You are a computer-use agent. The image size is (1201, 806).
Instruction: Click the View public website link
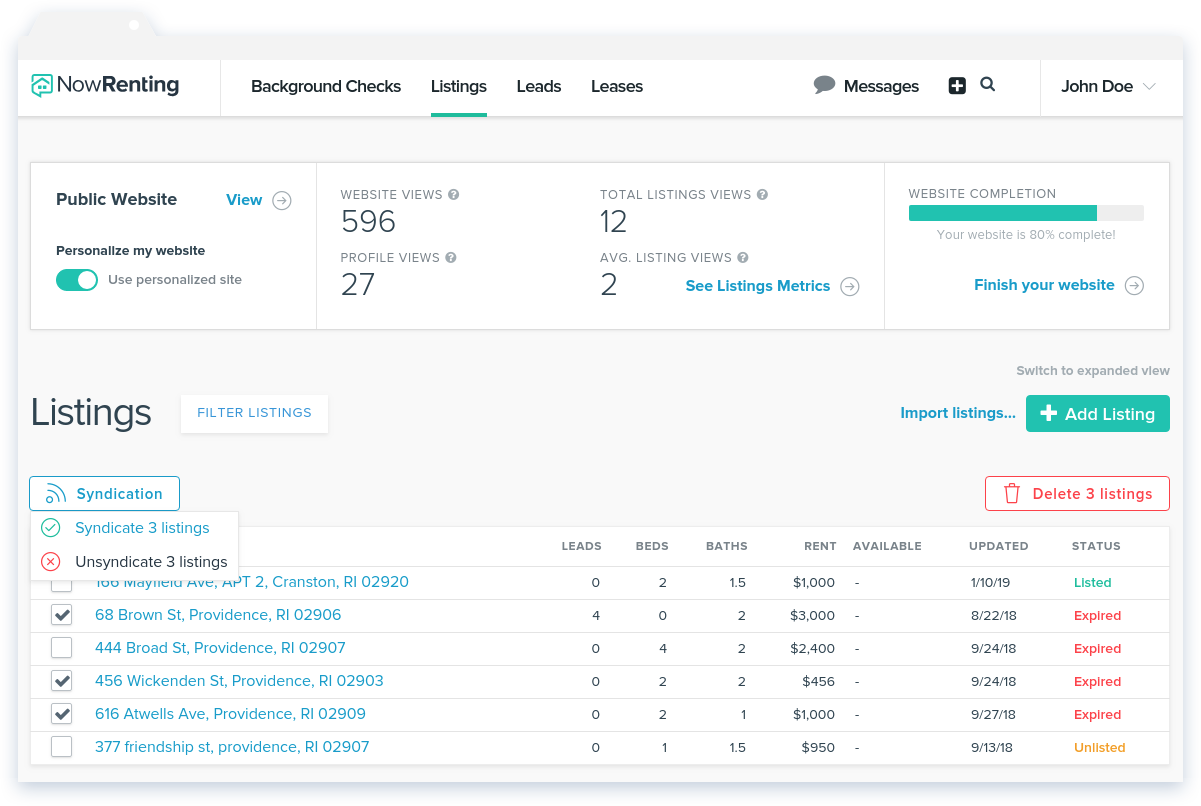click(x=244, y=200)
